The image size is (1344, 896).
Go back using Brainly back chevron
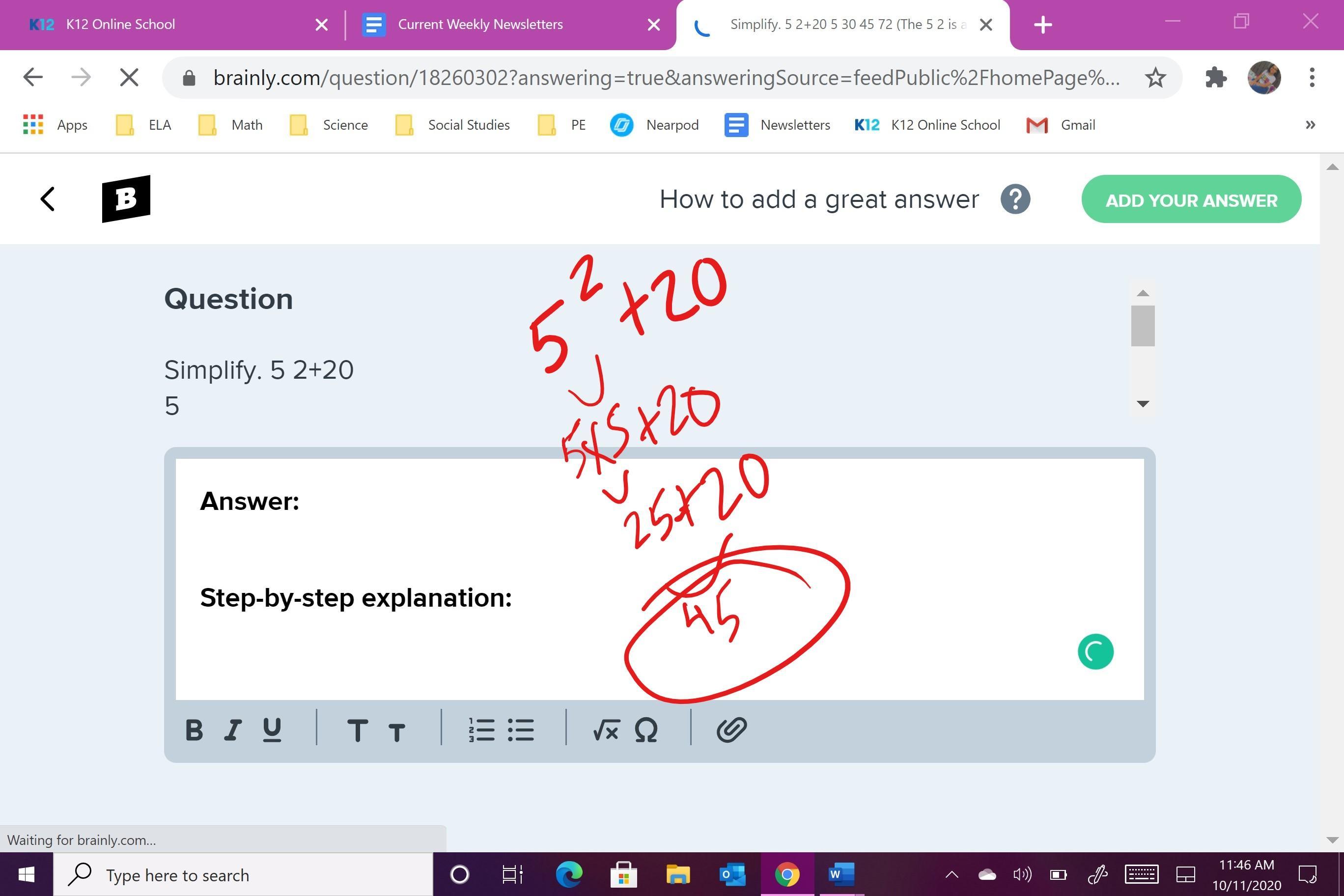click(48, 199)
